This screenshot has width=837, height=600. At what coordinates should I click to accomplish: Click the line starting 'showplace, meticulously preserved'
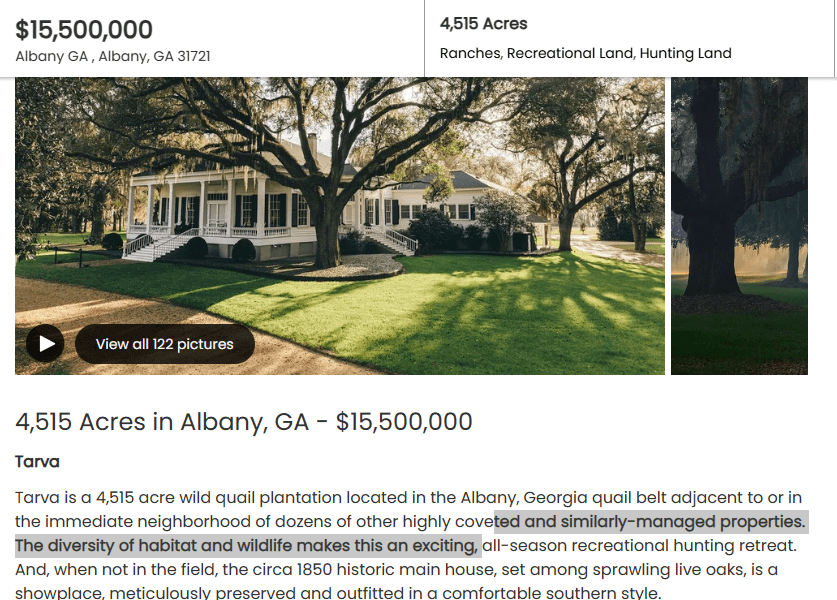(338, 593)
